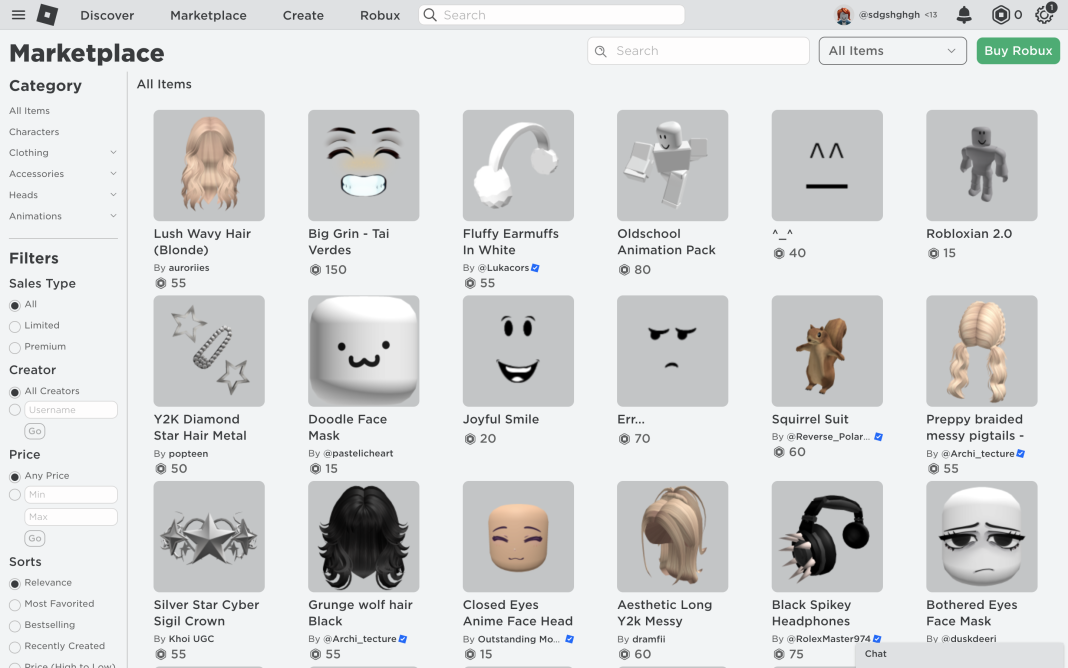Expand the Accessories category

click(x=113, y=174)
